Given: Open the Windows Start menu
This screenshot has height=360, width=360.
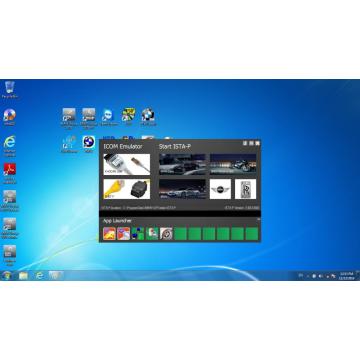Looking at the screenshot, I should (7, 275).
